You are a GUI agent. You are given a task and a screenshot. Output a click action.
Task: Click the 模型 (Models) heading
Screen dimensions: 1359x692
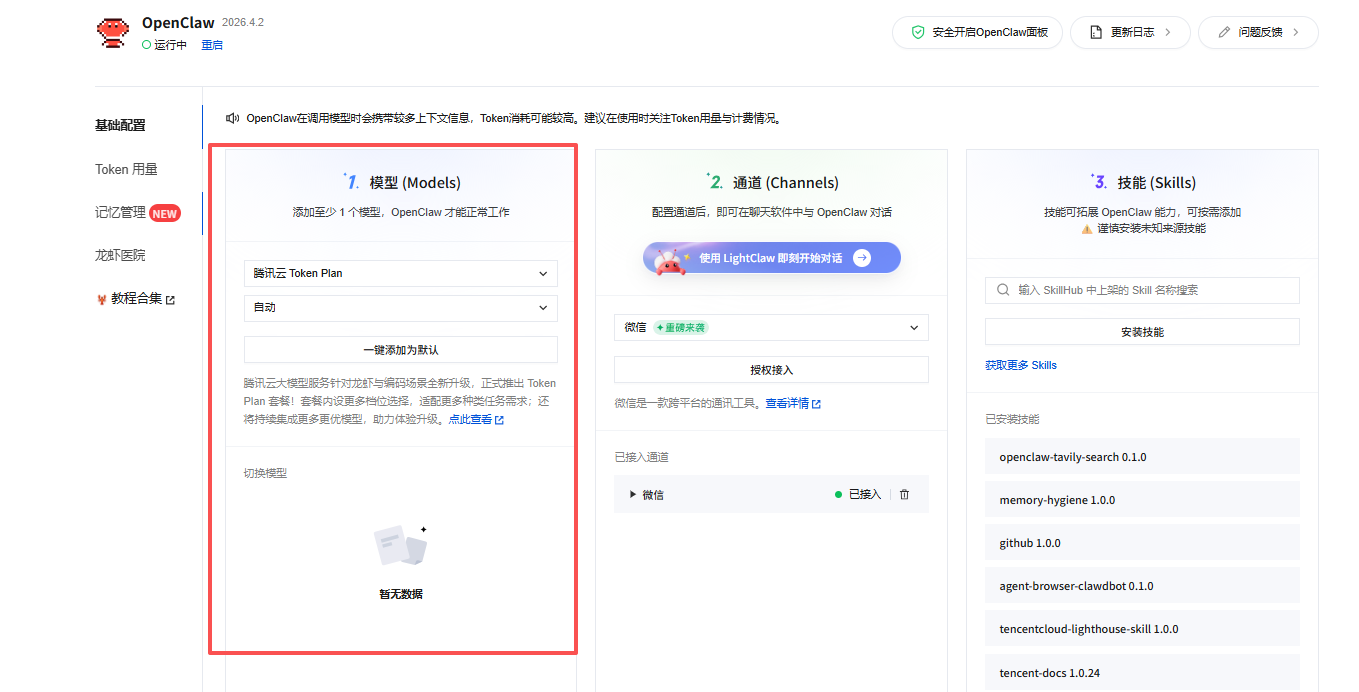click(x=415, y=183)
